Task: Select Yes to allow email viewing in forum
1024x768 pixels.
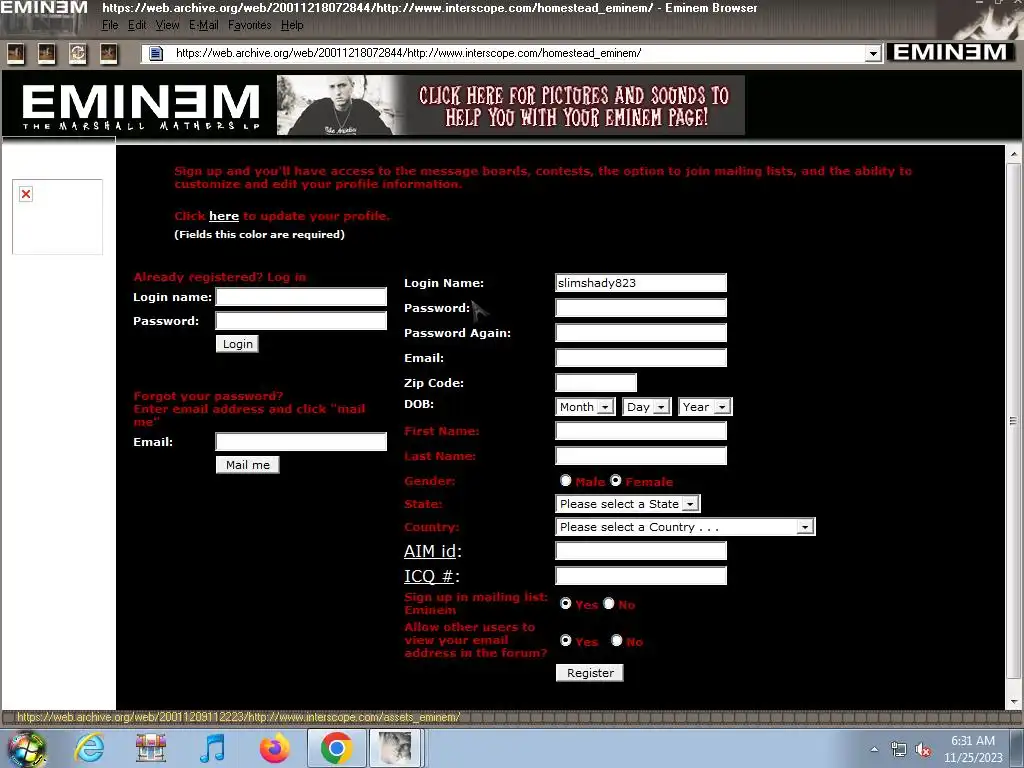Action: coord(566,641)
